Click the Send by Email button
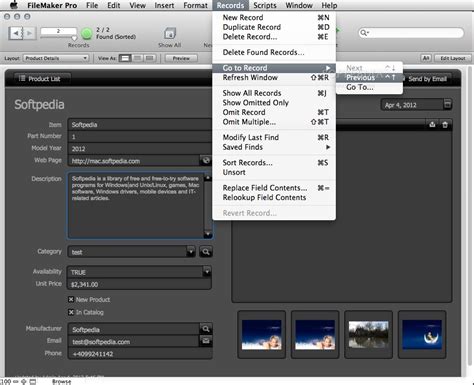The width and height of the screenshot is (474, 385). coord(427,79)
